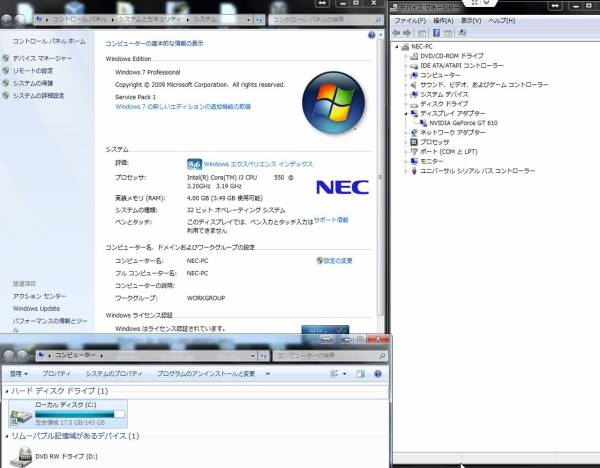Click Forward arrow in Device Manager toolbar
Image resolution: width=600 pixels, height=468 pixels.
(x=407, y=33)
